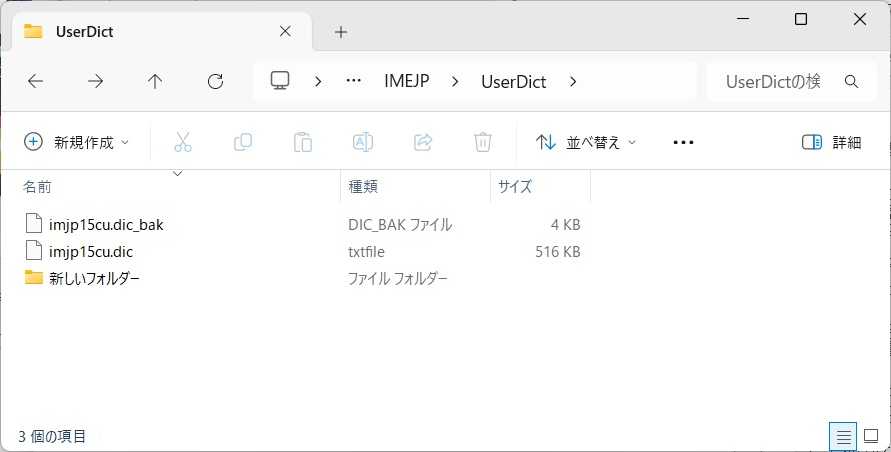Click the Share icon in toolbar
This screenshot has height=452, width=891.
423,142
